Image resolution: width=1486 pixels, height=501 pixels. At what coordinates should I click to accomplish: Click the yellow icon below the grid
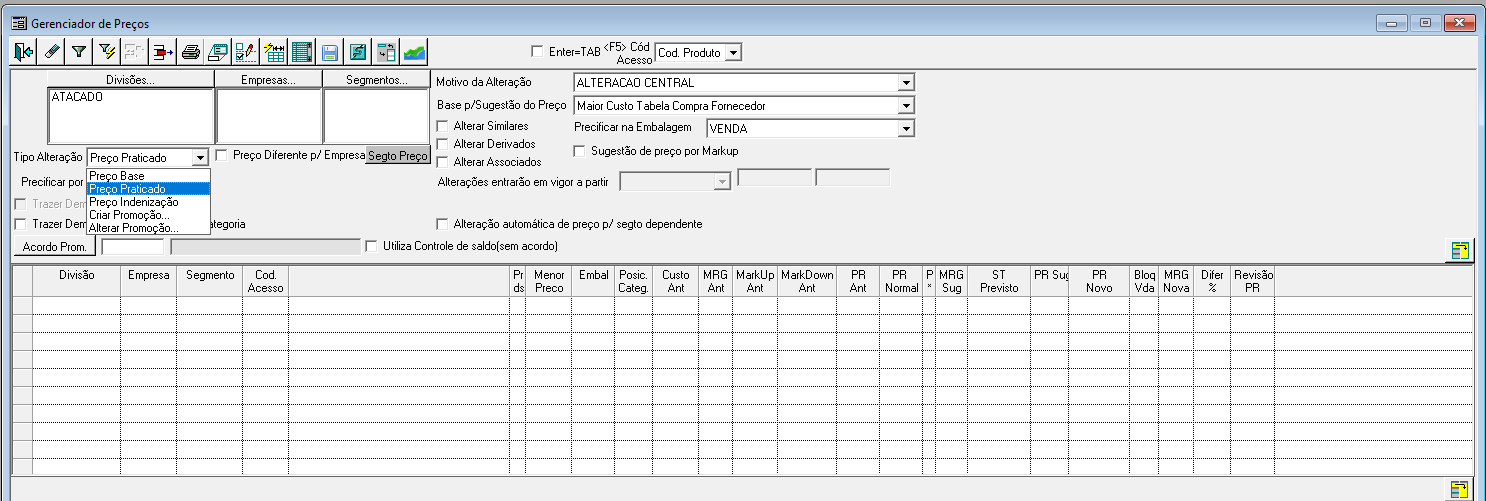click(1460, 490)
